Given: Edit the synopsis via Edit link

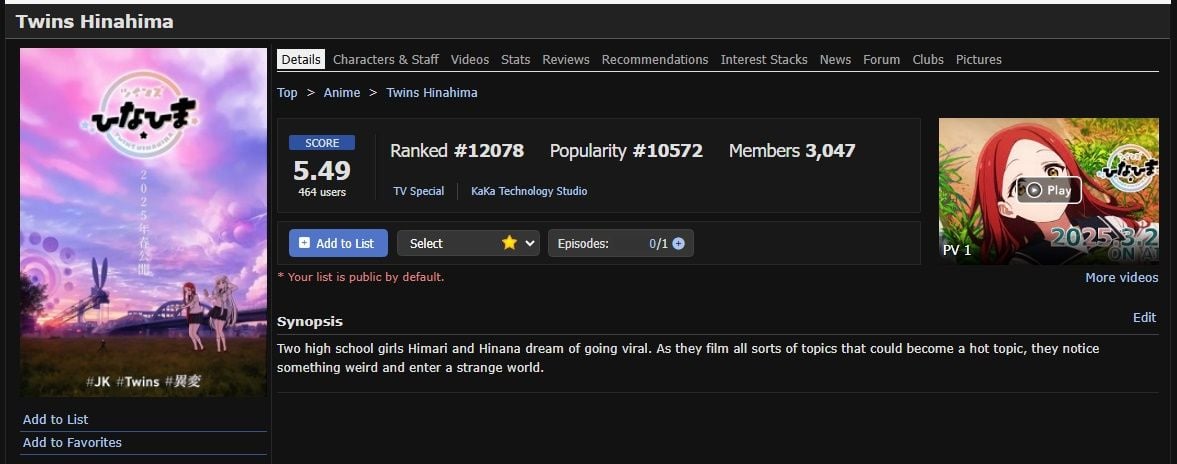Looking at the screenshot, I should point(1144,318).
